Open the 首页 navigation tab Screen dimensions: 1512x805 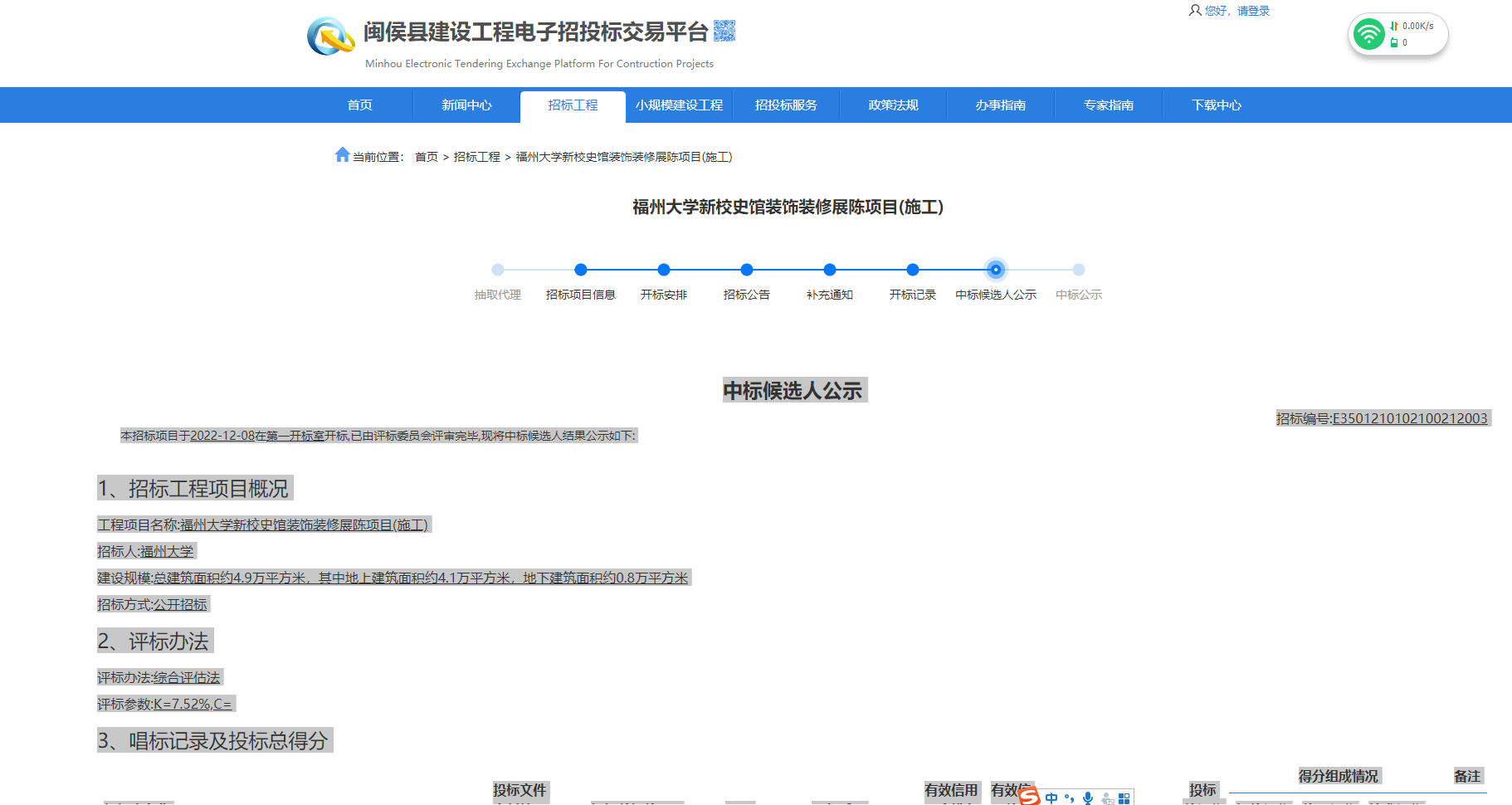(359, 105)
